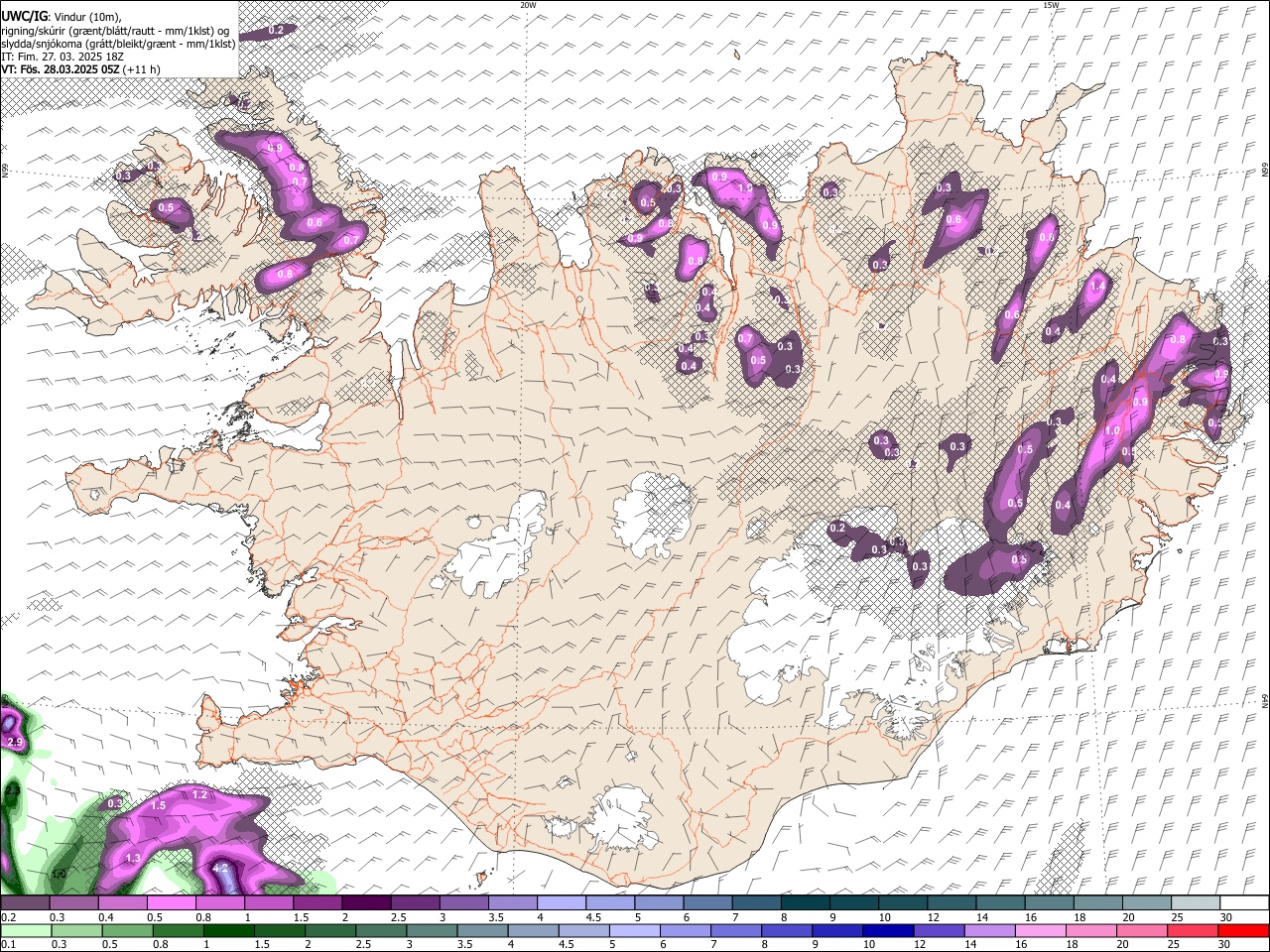Click the 64N latitude label on right edge

(1265, 700)
